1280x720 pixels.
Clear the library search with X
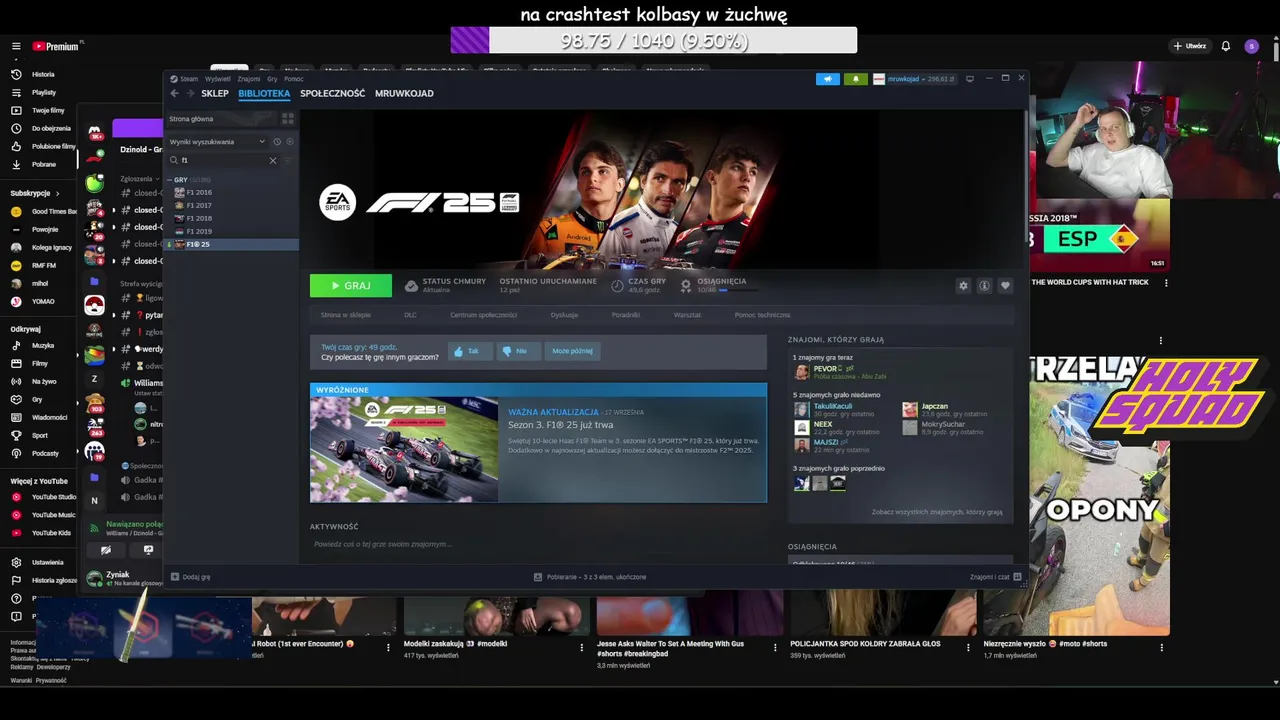click(x=273, y=160)
